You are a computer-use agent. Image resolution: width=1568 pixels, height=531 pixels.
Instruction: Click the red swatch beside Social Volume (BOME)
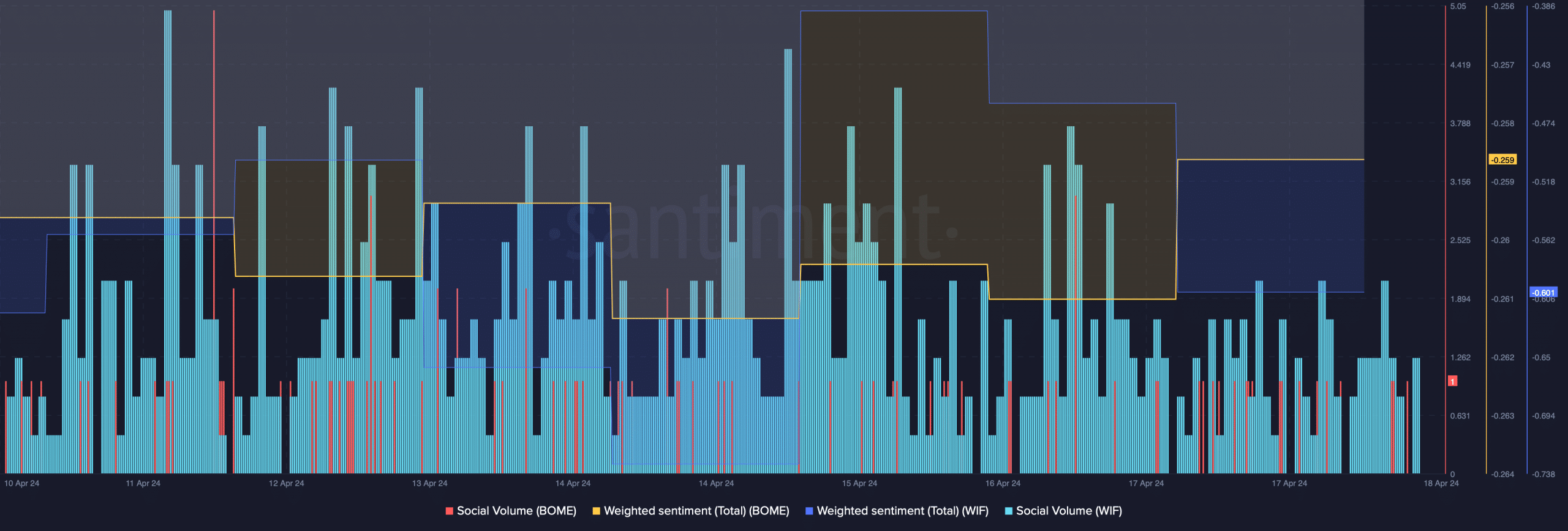point(450,511)
